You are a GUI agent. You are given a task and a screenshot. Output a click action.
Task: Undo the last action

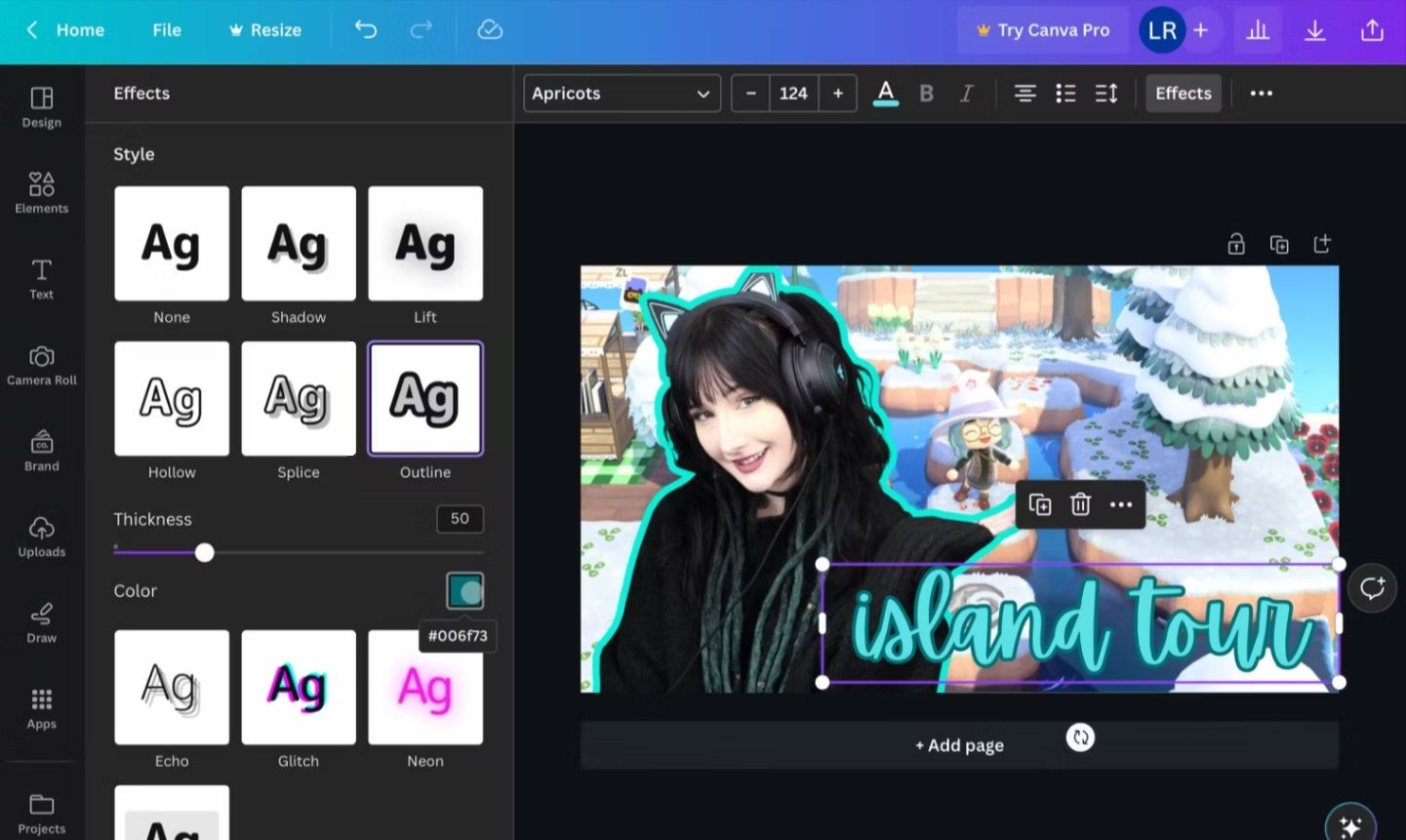pos(365,29)
